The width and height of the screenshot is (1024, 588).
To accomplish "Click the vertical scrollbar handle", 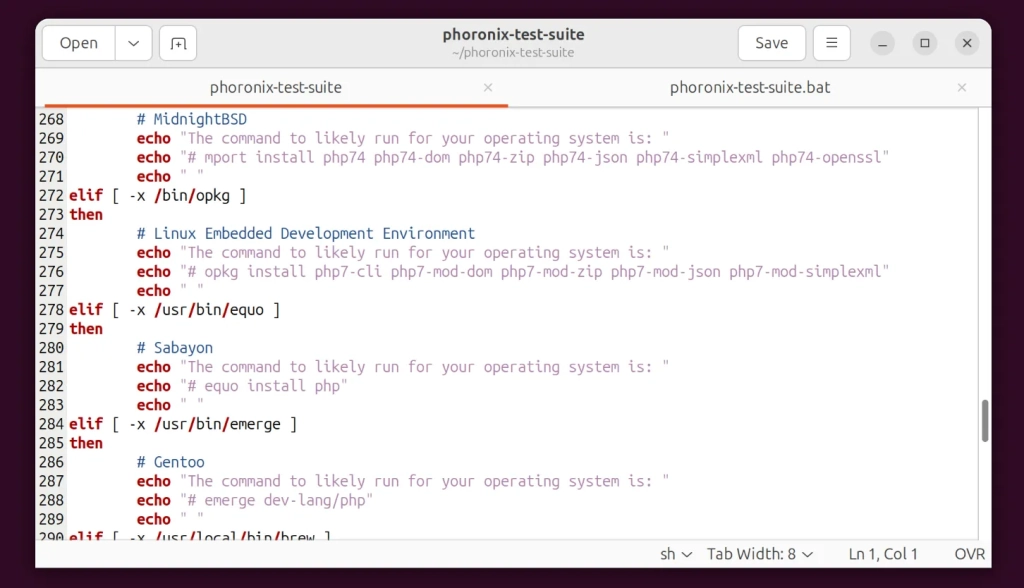I will 985,420.
